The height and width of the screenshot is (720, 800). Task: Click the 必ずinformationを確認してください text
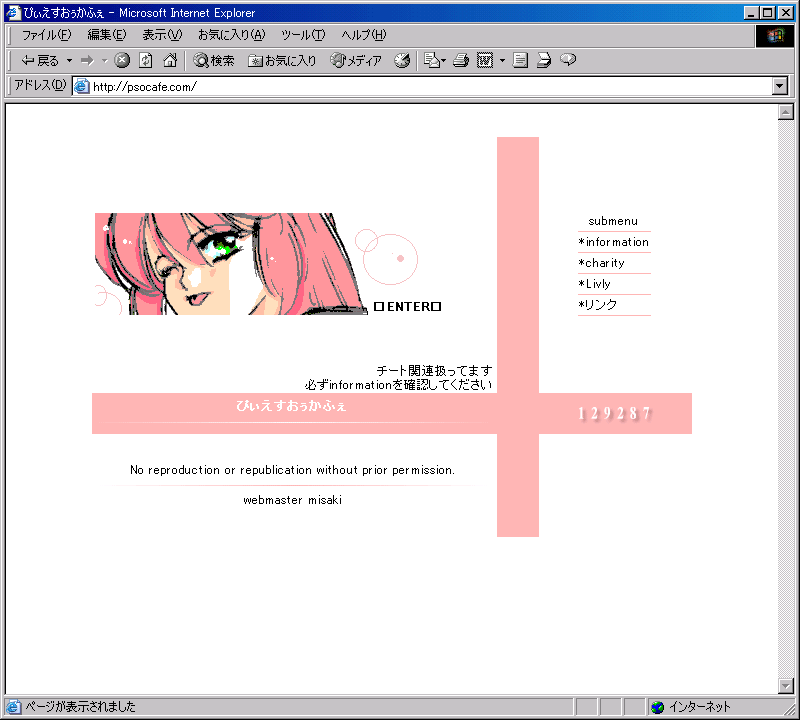point(398,385)
